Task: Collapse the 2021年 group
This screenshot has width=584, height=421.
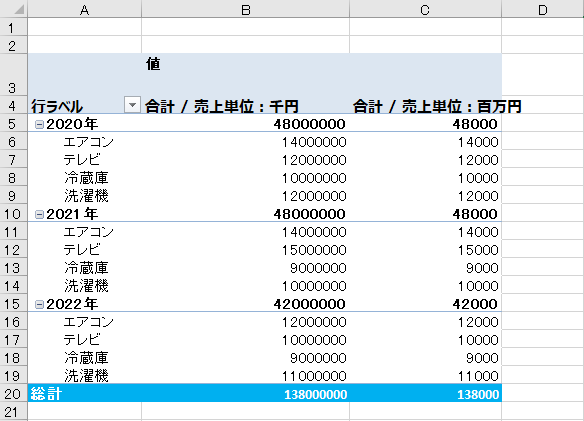Action: 39,214
